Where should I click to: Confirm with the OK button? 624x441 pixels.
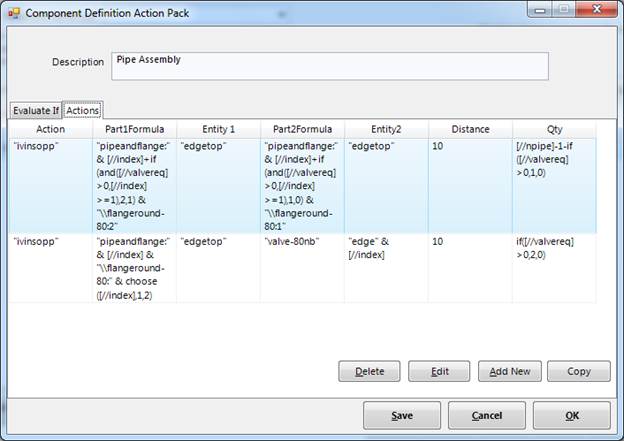point(571,414)
